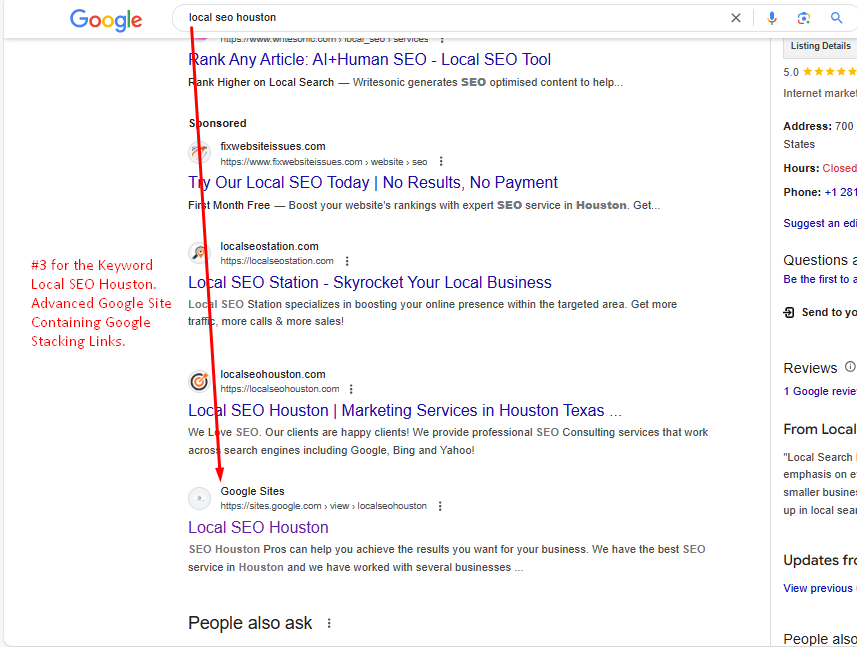Click URL 'https://localseostation.com'
857x647 pixels.
click(x=277, y=261)
